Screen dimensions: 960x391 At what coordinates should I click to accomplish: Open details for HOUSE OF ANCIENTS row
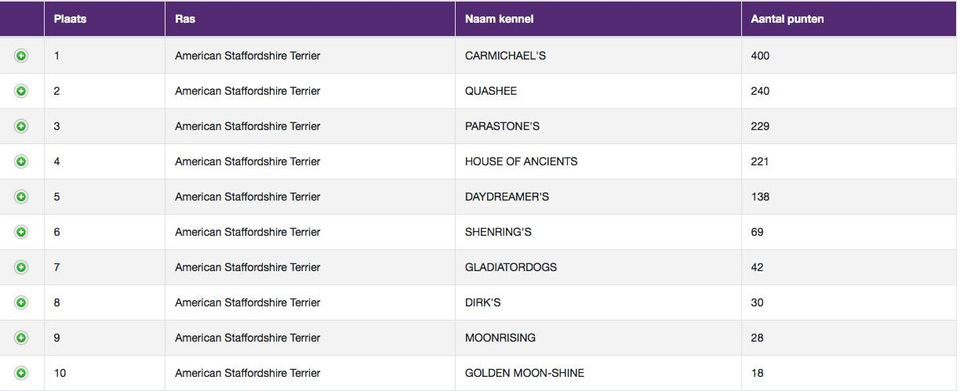pos(21,162)
